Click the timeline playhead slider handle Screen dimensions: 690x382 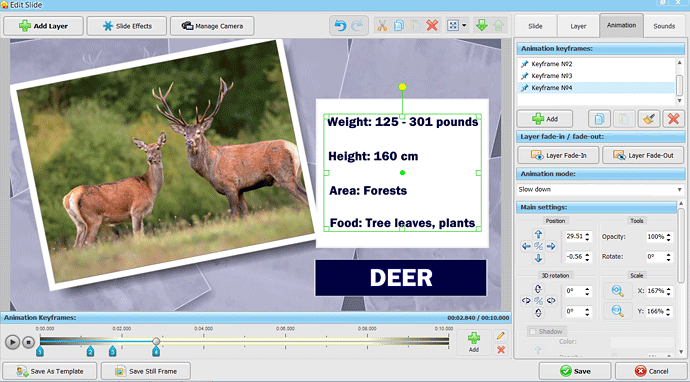click(156, 341)
